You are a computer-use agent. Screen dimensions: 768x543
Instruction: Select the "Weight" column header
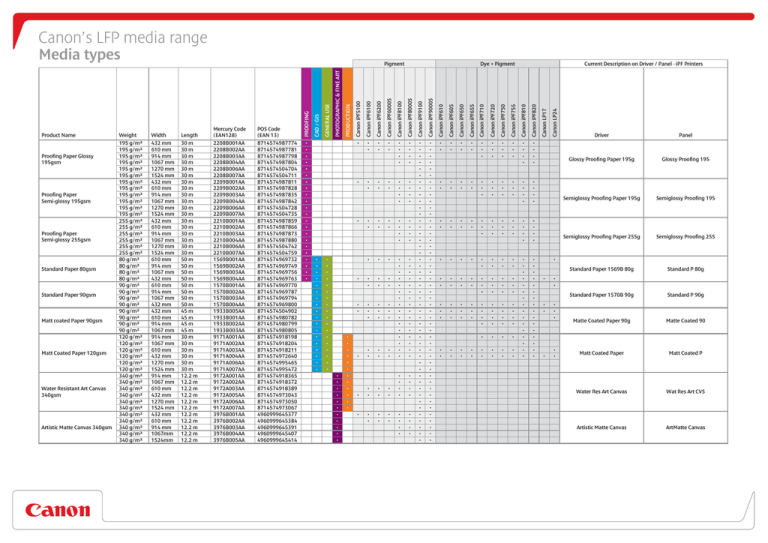(127, 135)
